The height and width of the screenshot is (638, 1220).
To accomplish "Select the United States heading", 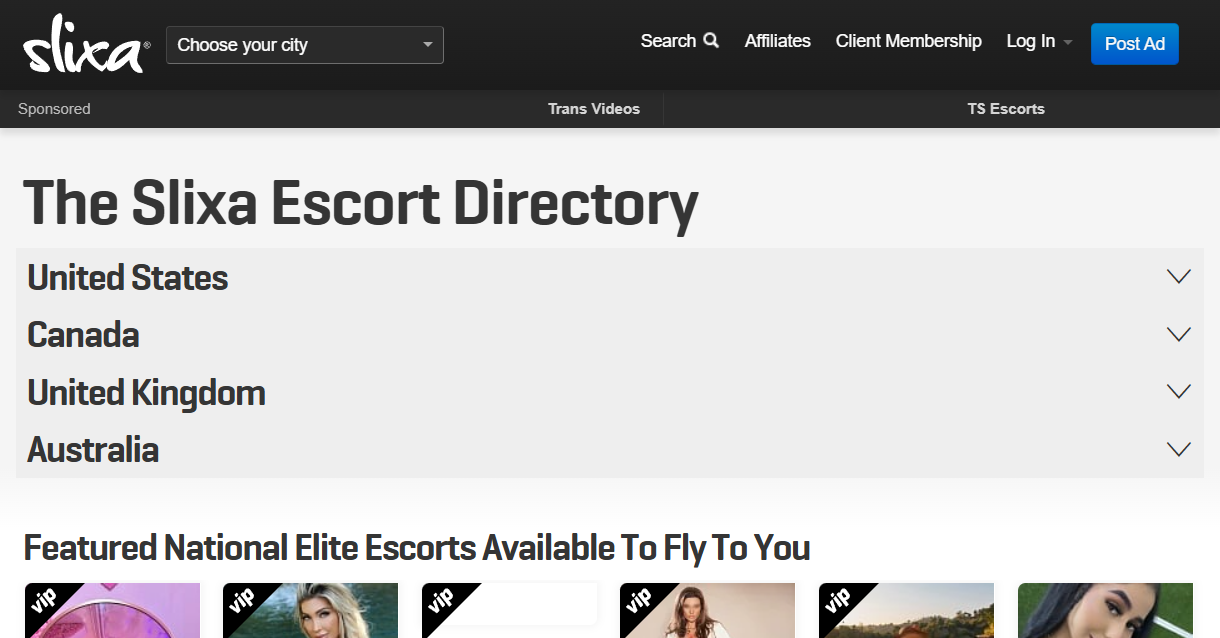I will [x=128, y=277].
